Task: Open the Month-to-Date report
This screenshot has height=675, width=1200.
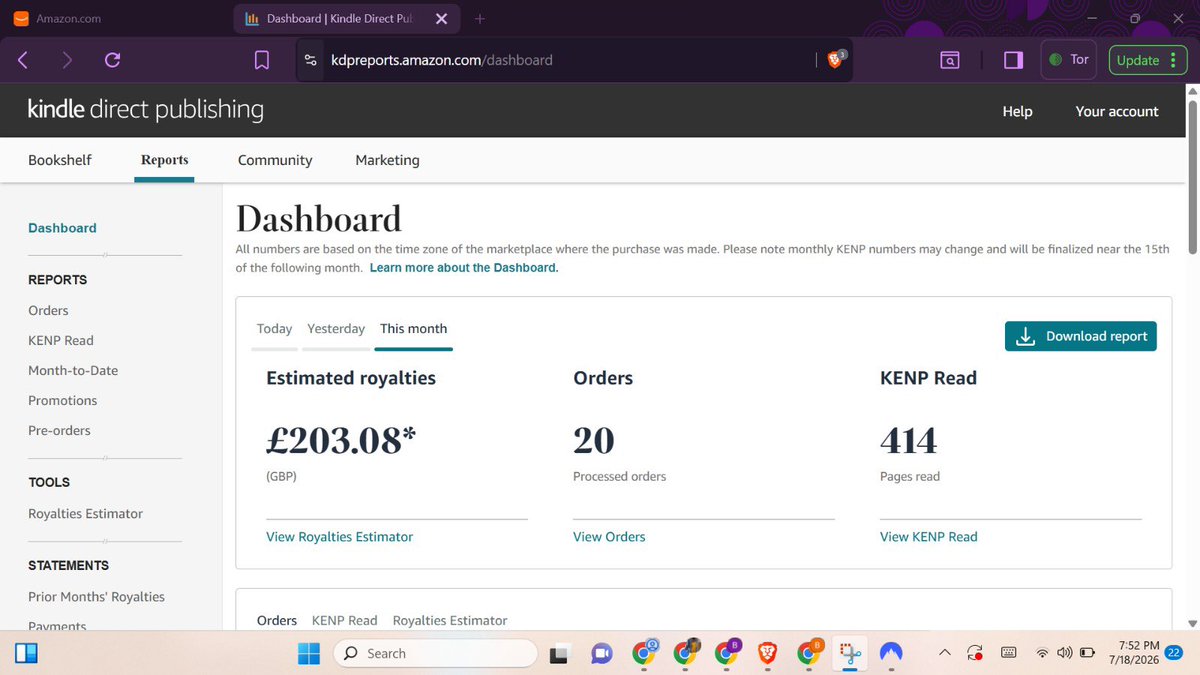Action: pyautogui.click(x=73, y=370)
